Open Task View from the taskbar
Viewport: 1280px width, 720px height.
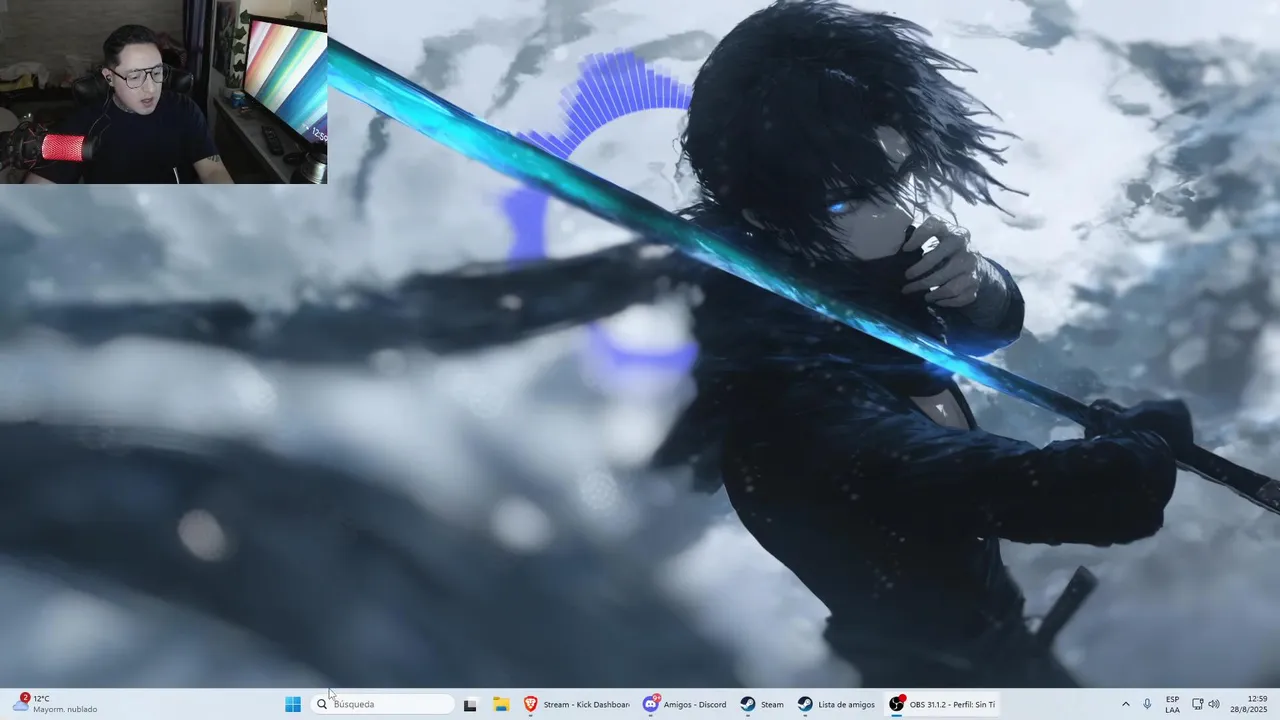coord(470,704)
